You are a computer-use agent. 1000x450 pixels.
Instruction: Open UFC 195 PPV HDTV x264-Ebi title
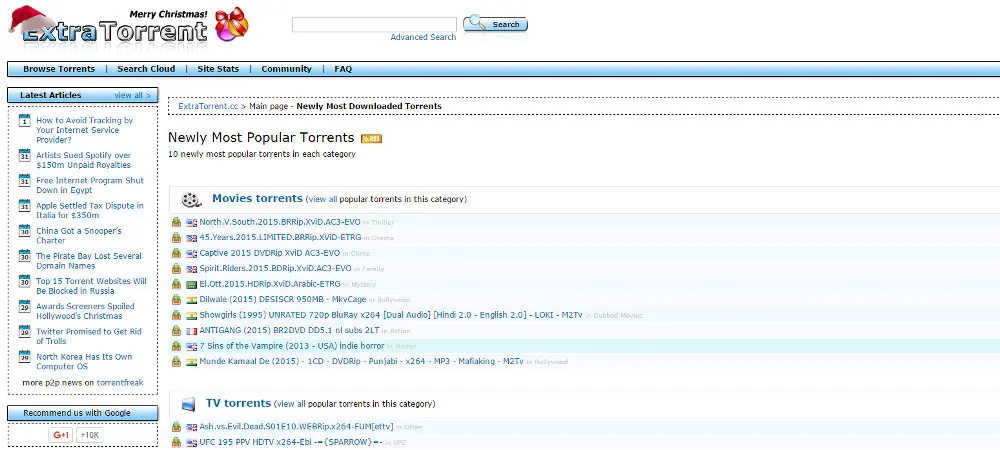pyautogui.click(x=291, y=442)
